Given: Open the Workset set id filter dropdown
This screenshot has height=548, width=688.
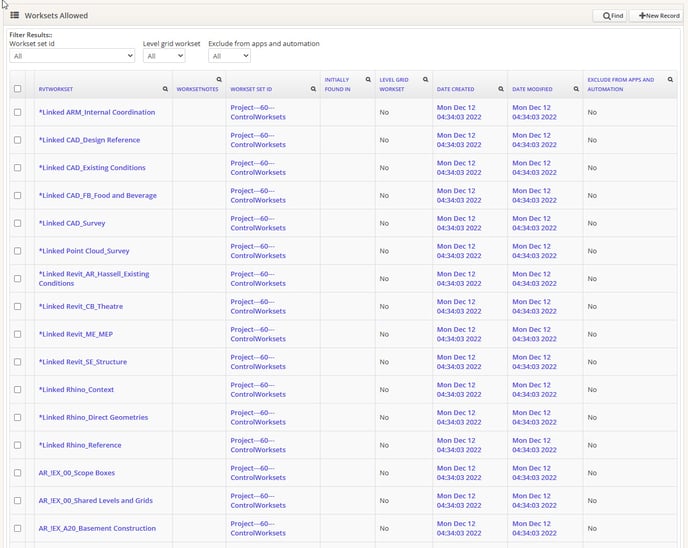Looking at the screenshot, I should [x=72, y=56].
